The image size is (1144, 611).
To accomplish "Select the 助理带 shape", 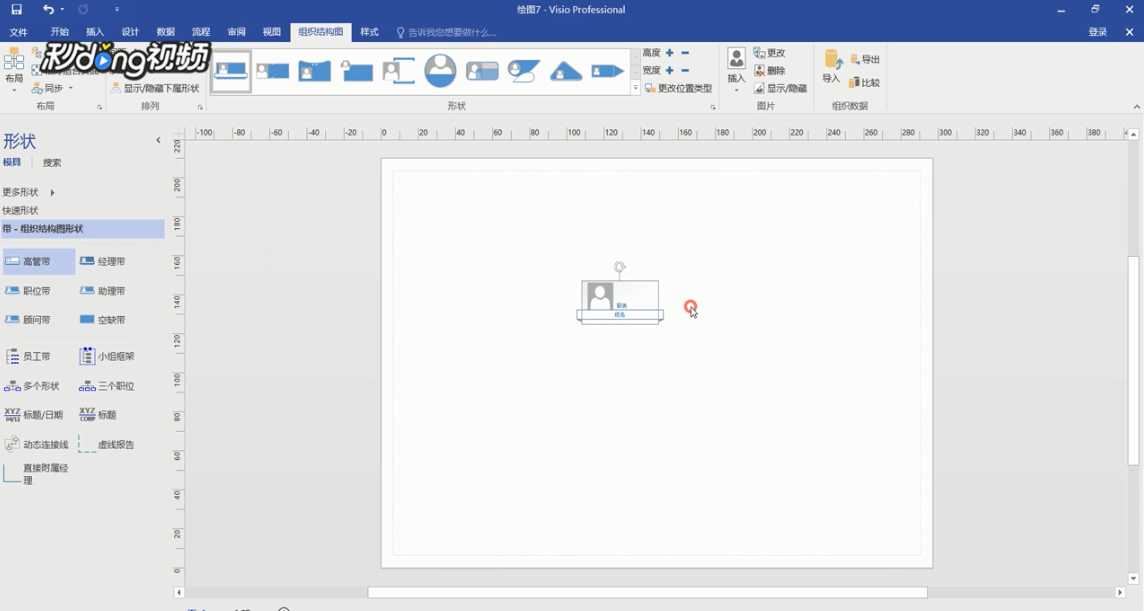I will tap(103, 291).
